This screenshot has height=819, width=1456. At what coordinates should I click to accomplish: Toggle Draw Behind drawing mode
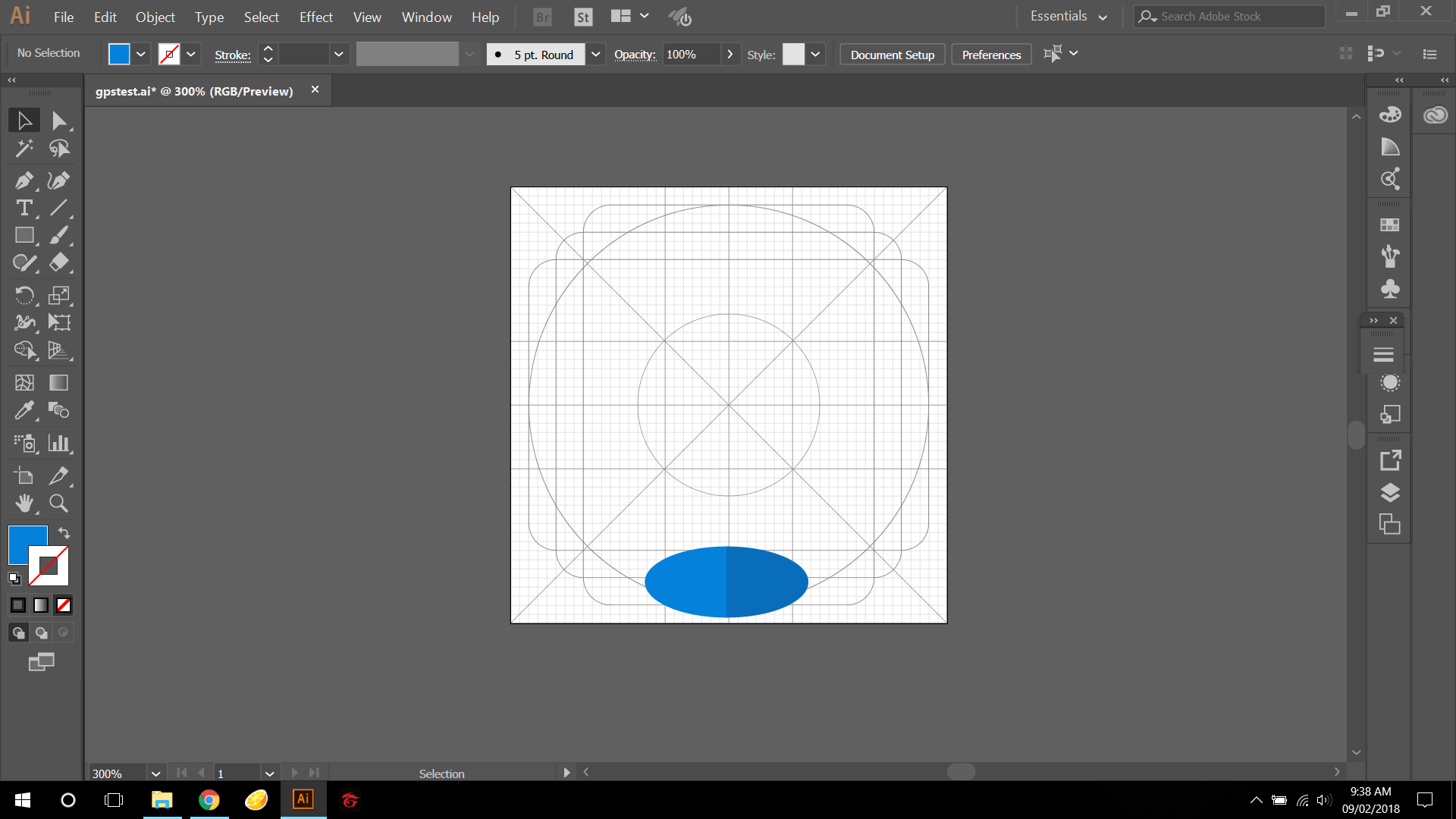click(40, 632)
